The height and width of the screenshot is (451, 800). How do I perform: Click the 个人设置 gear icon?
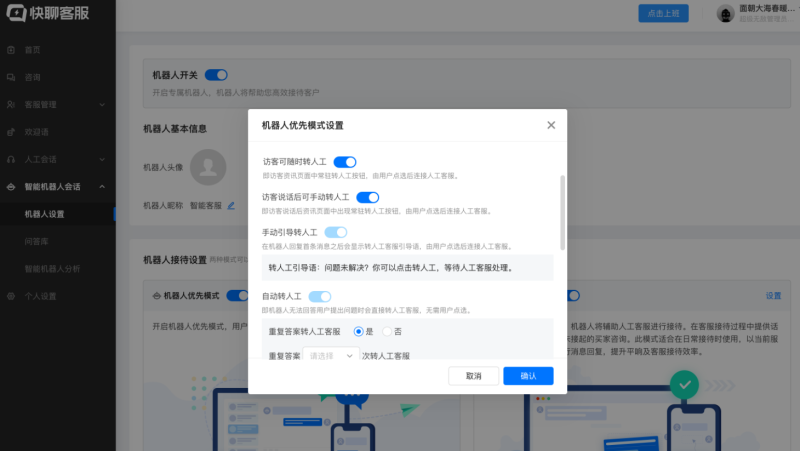tap(11, 296)
